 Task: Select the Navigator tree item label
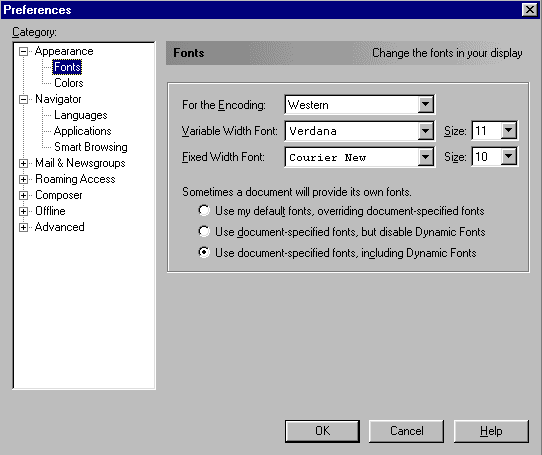(x=58, y=99)
